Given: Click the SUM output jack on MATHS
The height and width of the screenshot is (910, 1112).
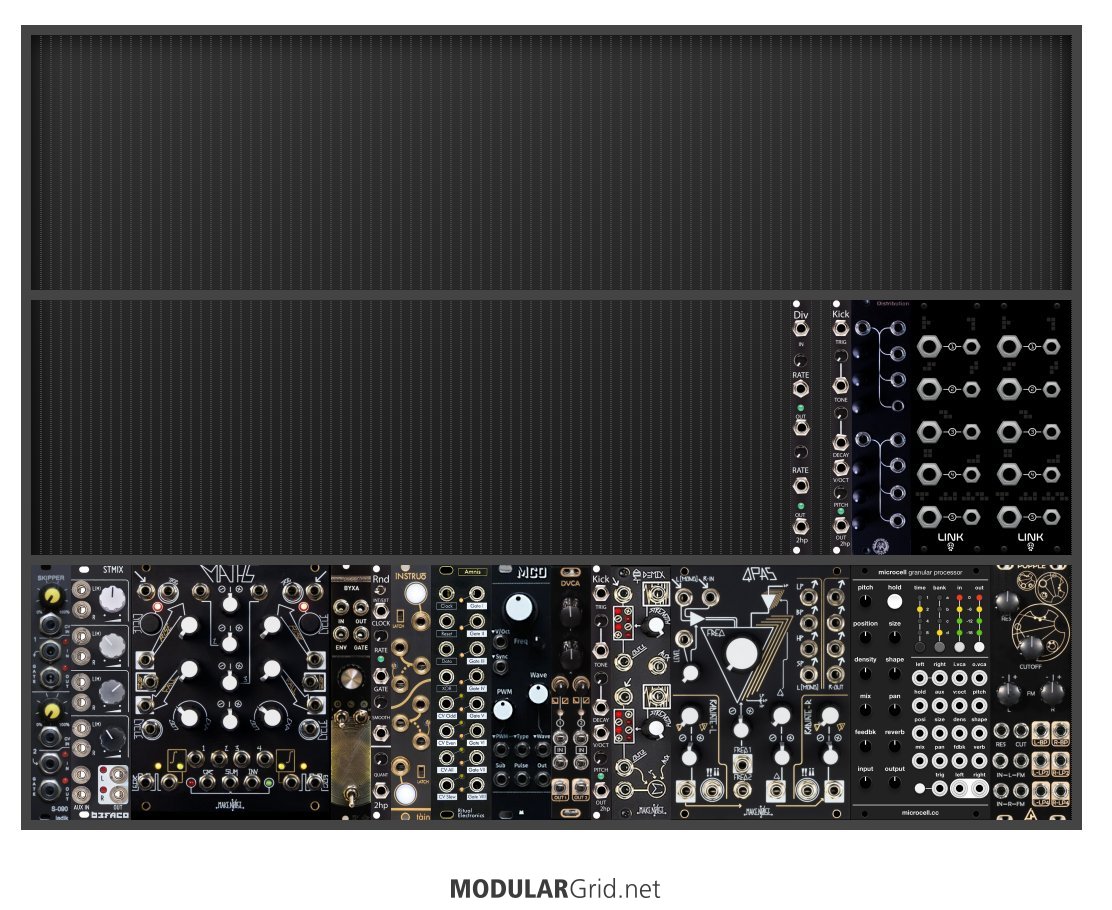Looking at the screenshot, I should (230, 782).
